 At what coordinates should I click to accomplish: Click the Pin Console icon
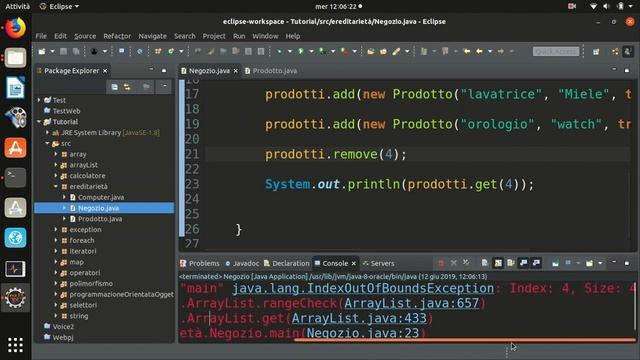coord(556,263)
